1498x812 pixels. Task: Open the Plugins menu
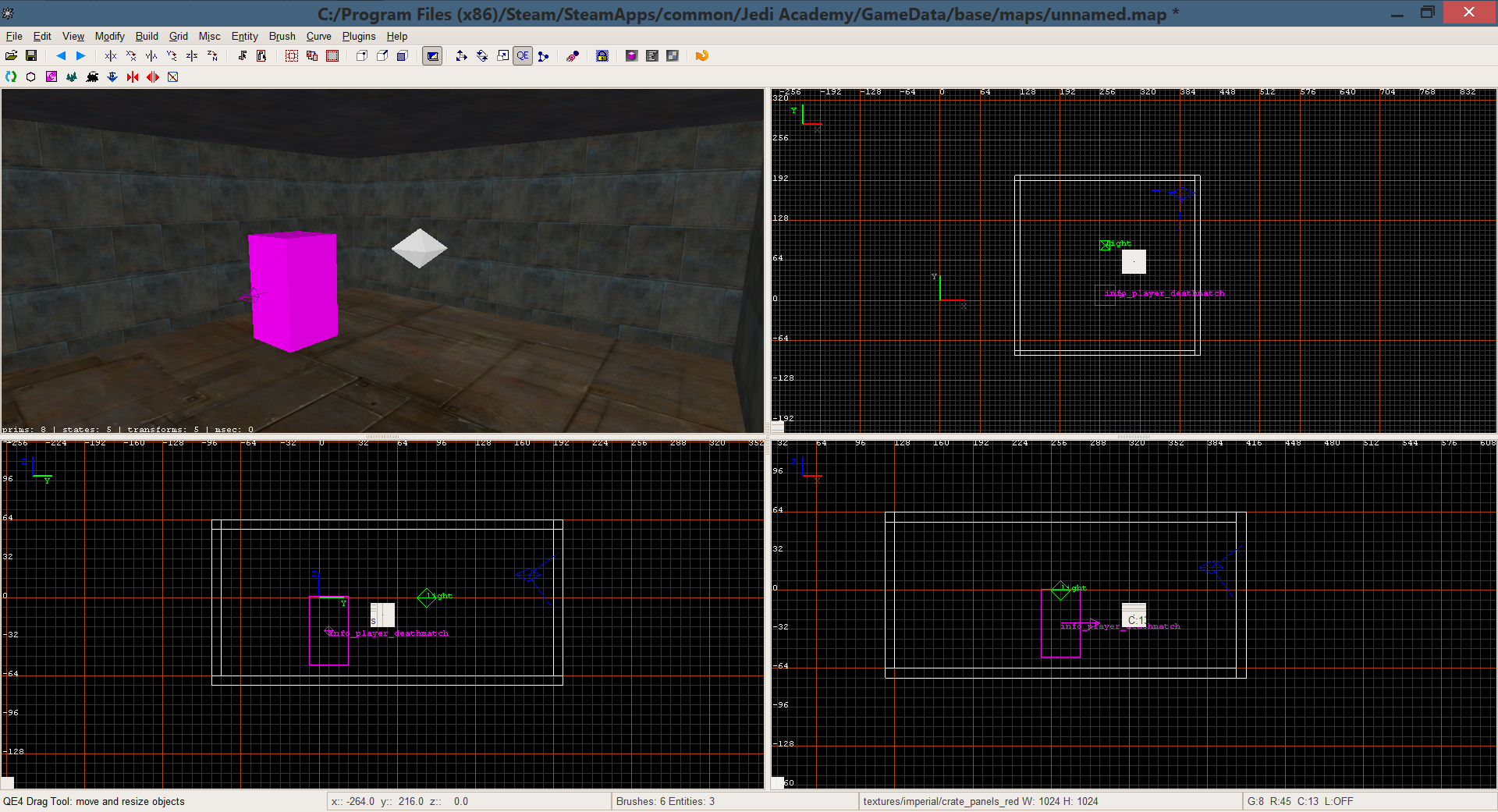(359, 36)
